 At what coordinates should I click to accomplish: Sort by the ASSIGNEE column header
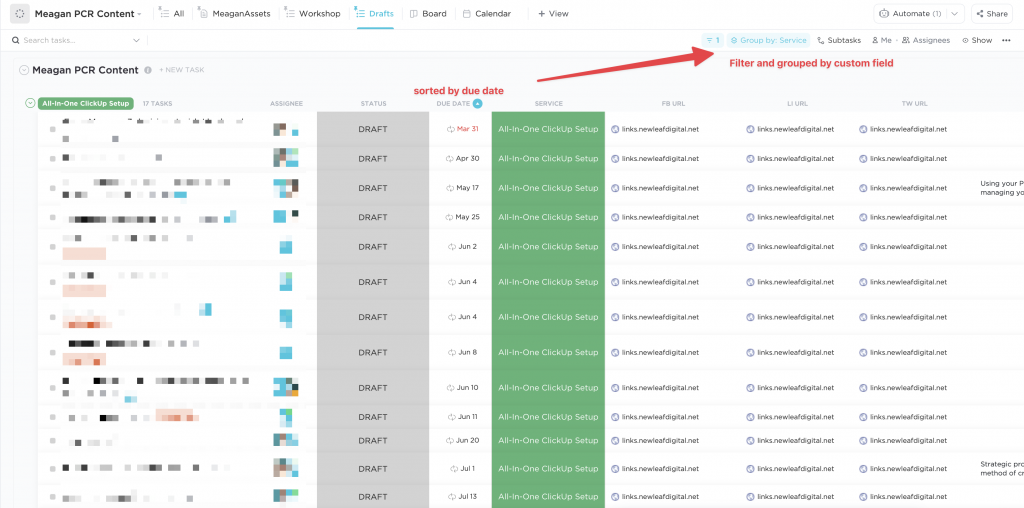tap(287, 103)
